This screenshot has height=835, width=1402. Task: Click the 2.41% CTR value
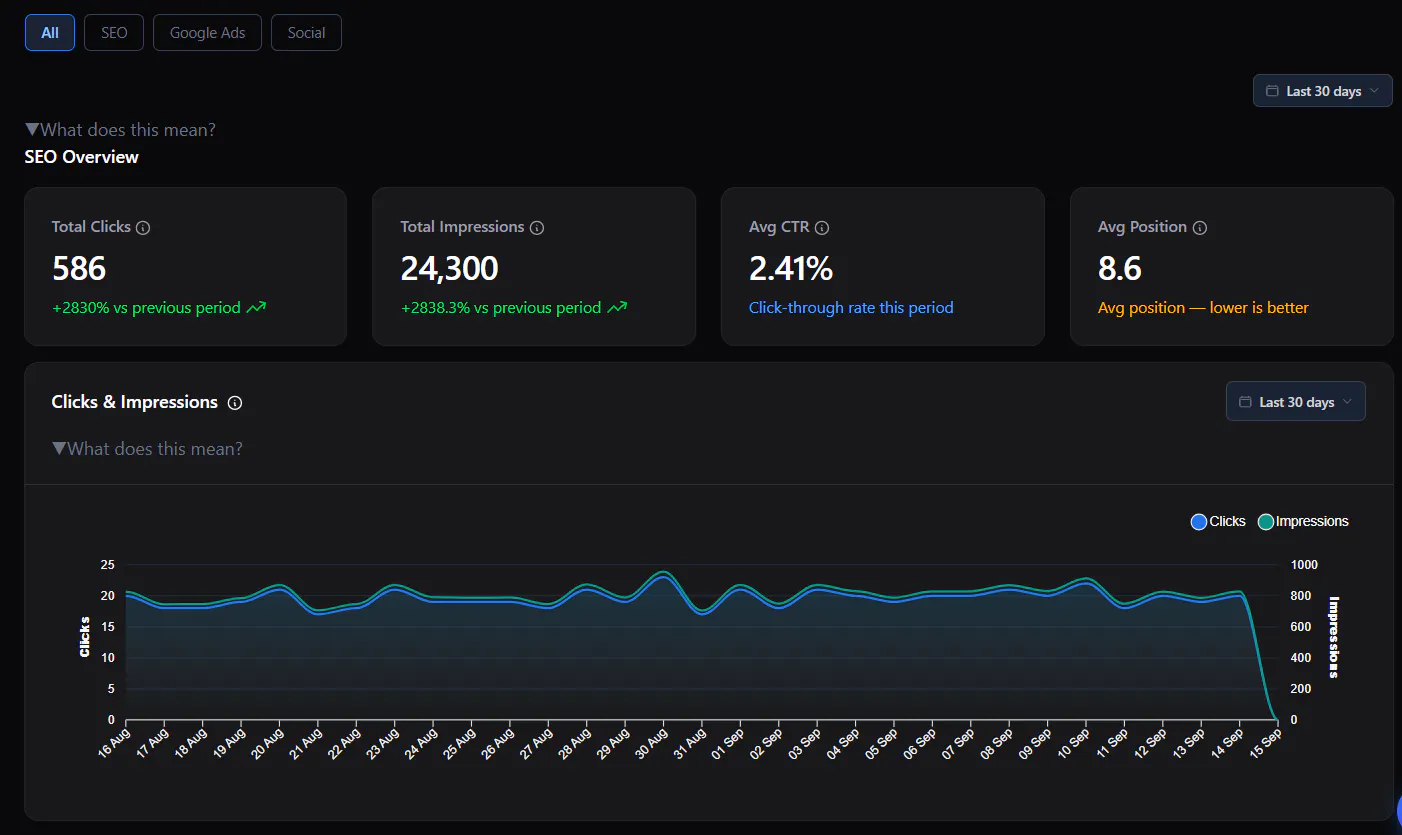[791, 268]
